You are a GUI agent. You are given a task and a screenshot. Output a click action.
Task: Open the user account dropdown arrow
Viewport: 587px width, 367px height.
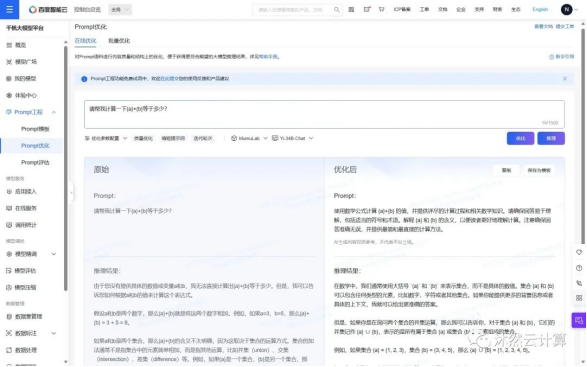[576, 10]
